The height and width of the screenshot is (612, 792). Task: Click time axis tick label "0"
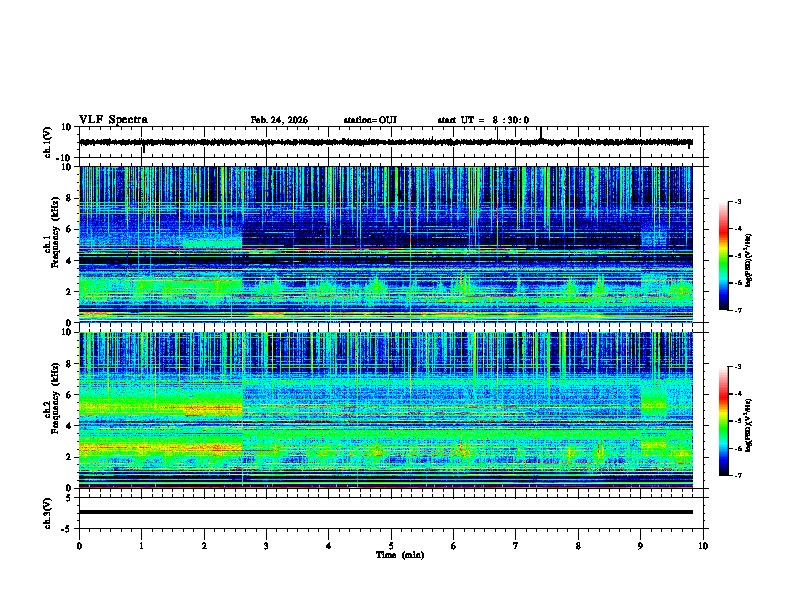(79, 546)
